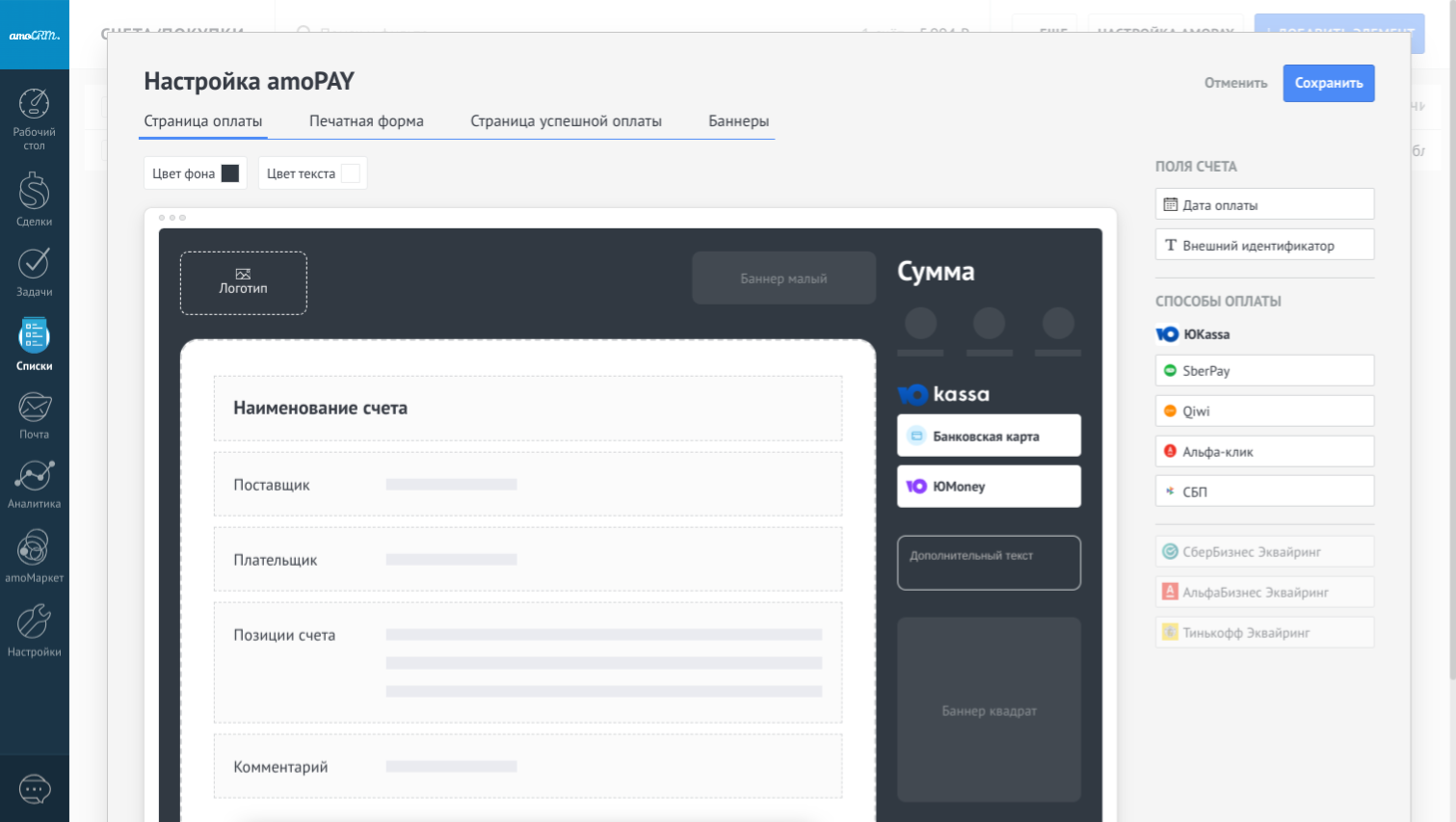Screen dimensions: 1456x822
Task: Select the Логотип upload placeholder
Action: click(243, 282)
